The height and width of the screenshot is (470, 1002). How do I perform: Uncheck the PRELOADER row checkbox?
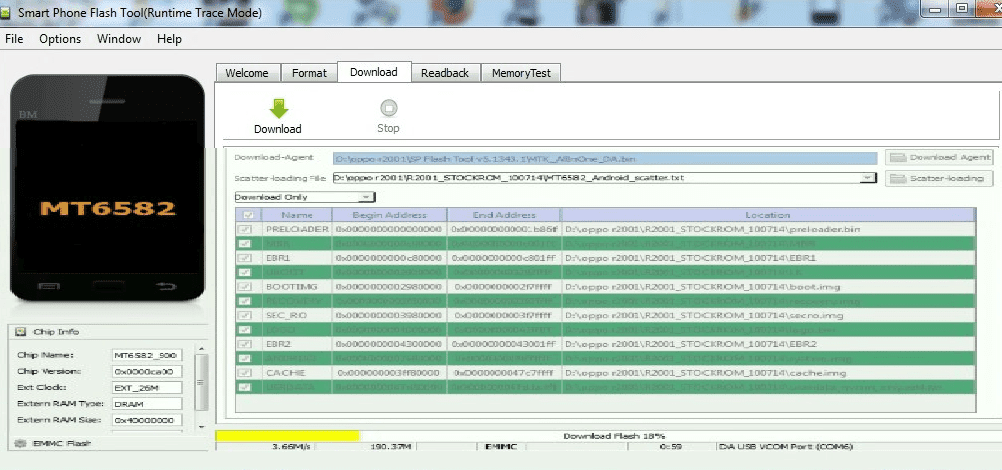coord(245,230)
